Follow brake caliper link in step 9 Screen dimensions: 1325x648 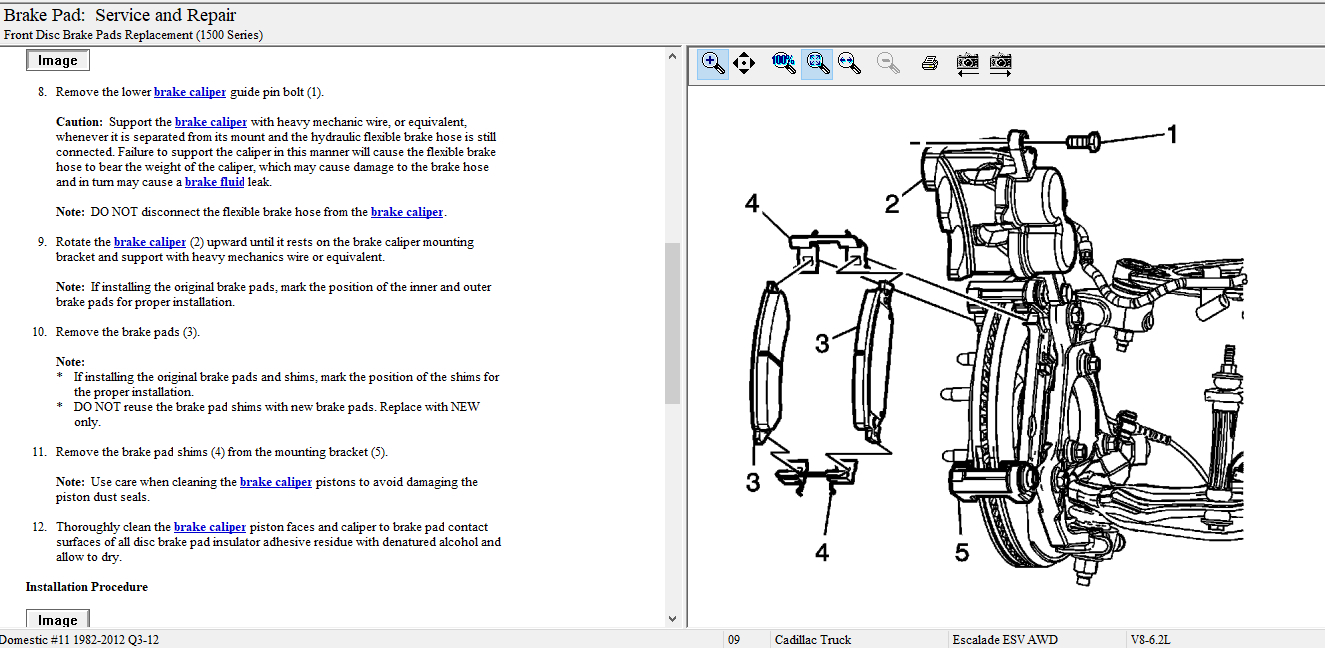click(x=150, y=242)
